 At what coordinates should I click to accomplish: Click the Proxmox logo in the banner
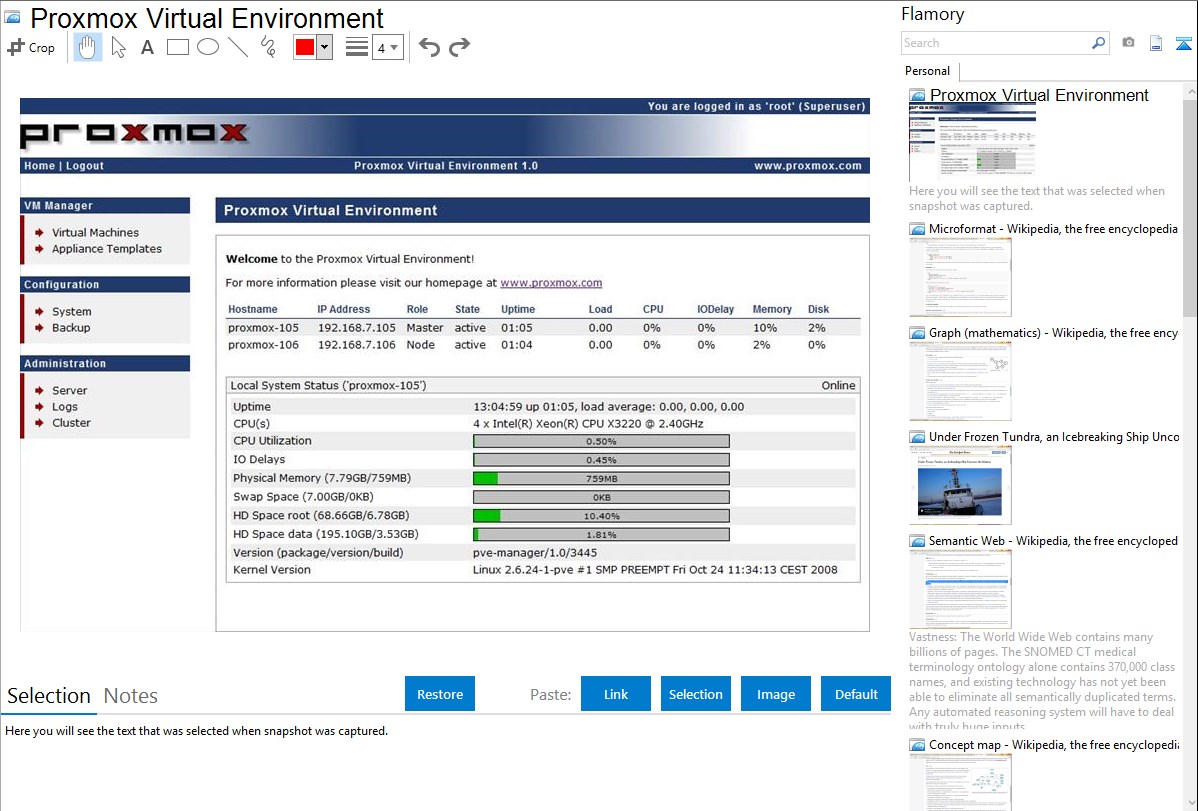(134, 134)
